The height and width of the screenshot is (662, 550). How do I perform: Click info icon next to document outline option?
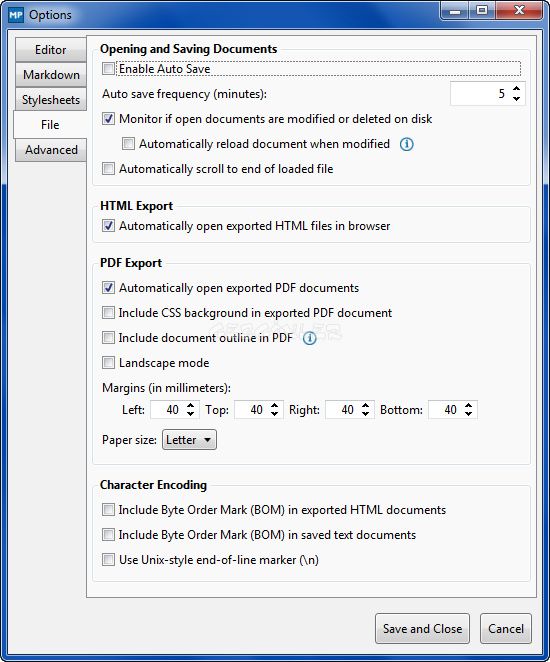point(309,338)
